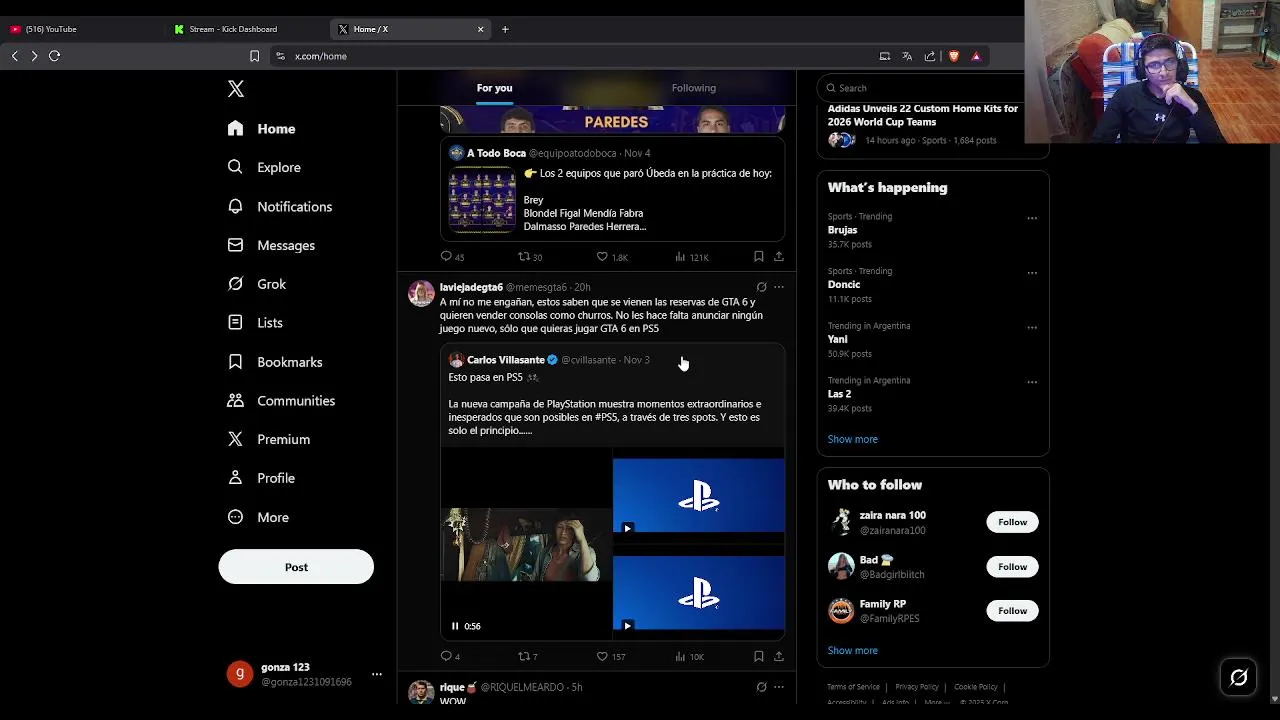Click the Profile icon in the sidebar
The height and width of the screenshot is (720, 1280).
[x=235, y=478]
